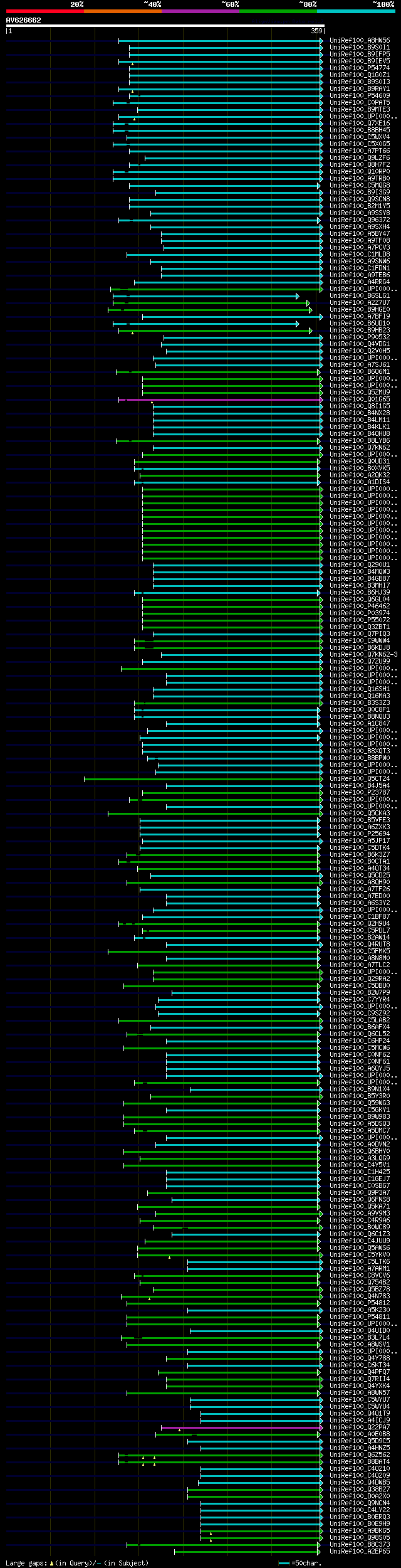Click the purple ~60% identity legend segment

[200, 11]
